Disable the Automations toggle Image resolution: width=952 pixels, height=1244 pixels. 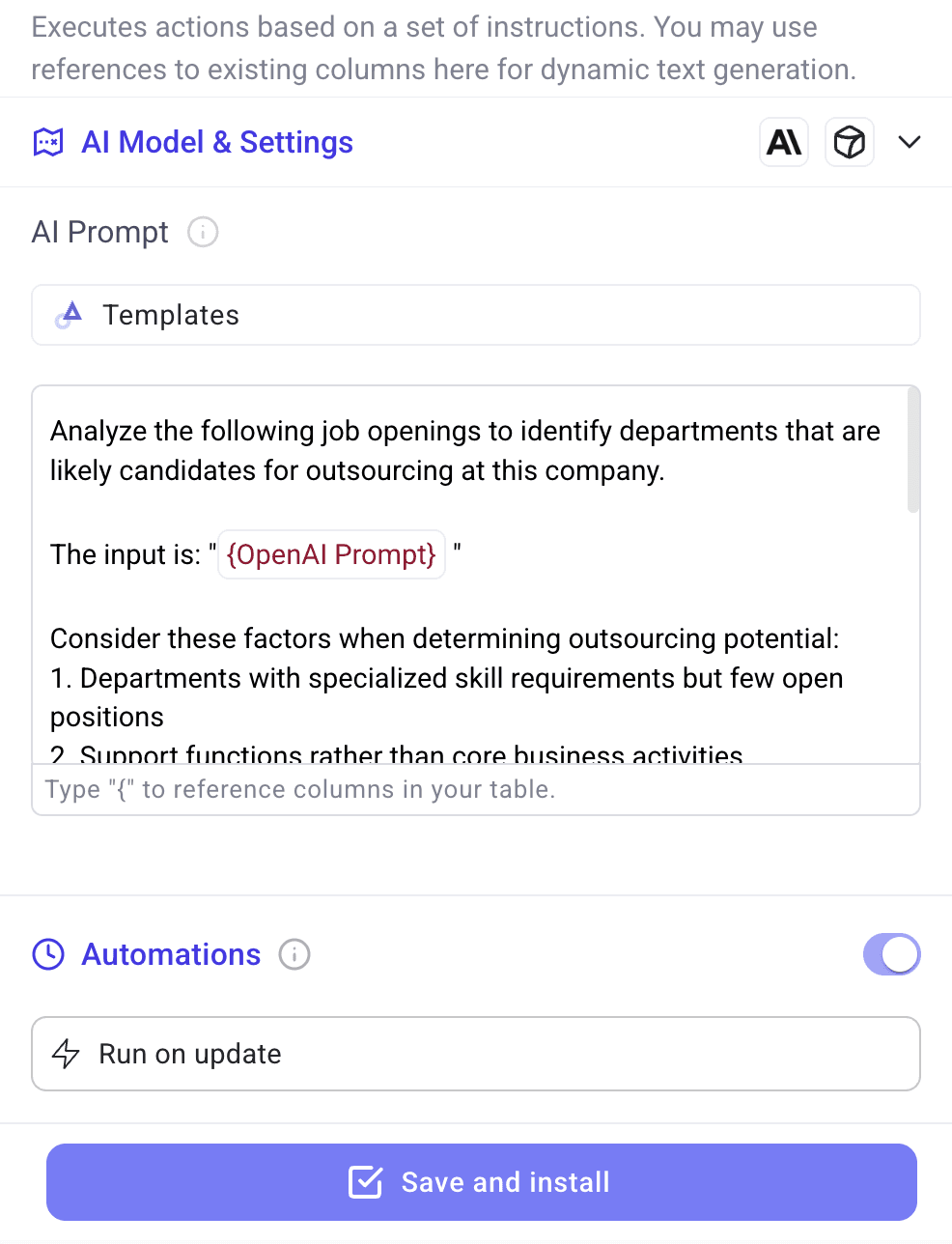(891, 954)
